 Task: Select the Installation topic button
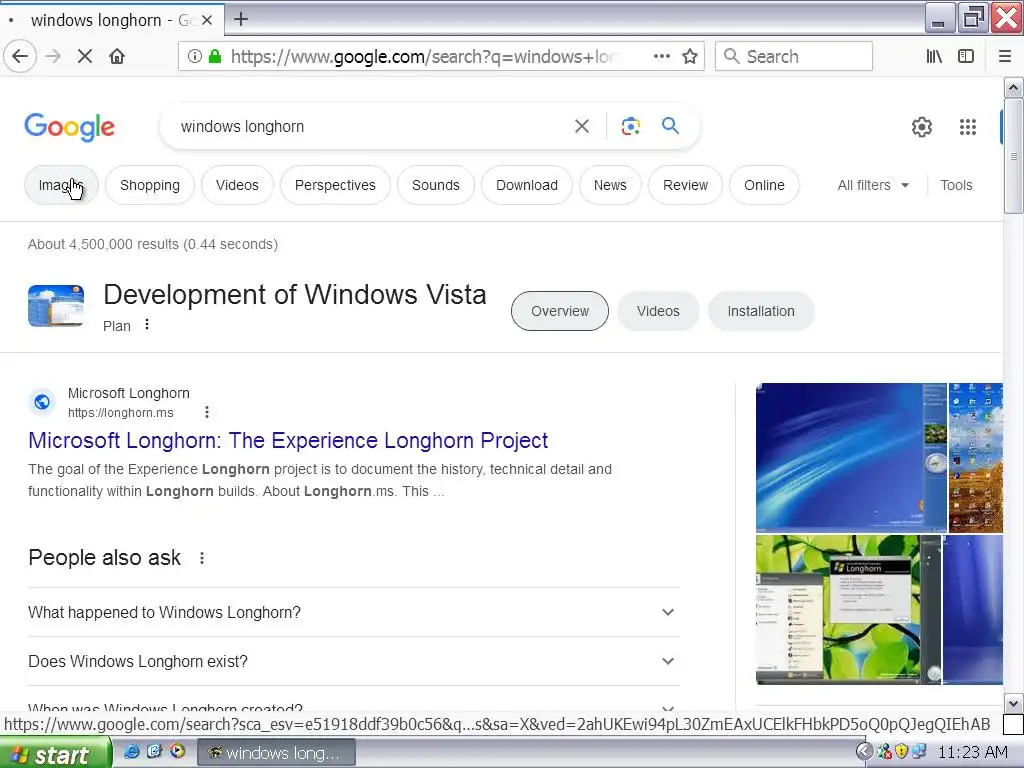761,311
